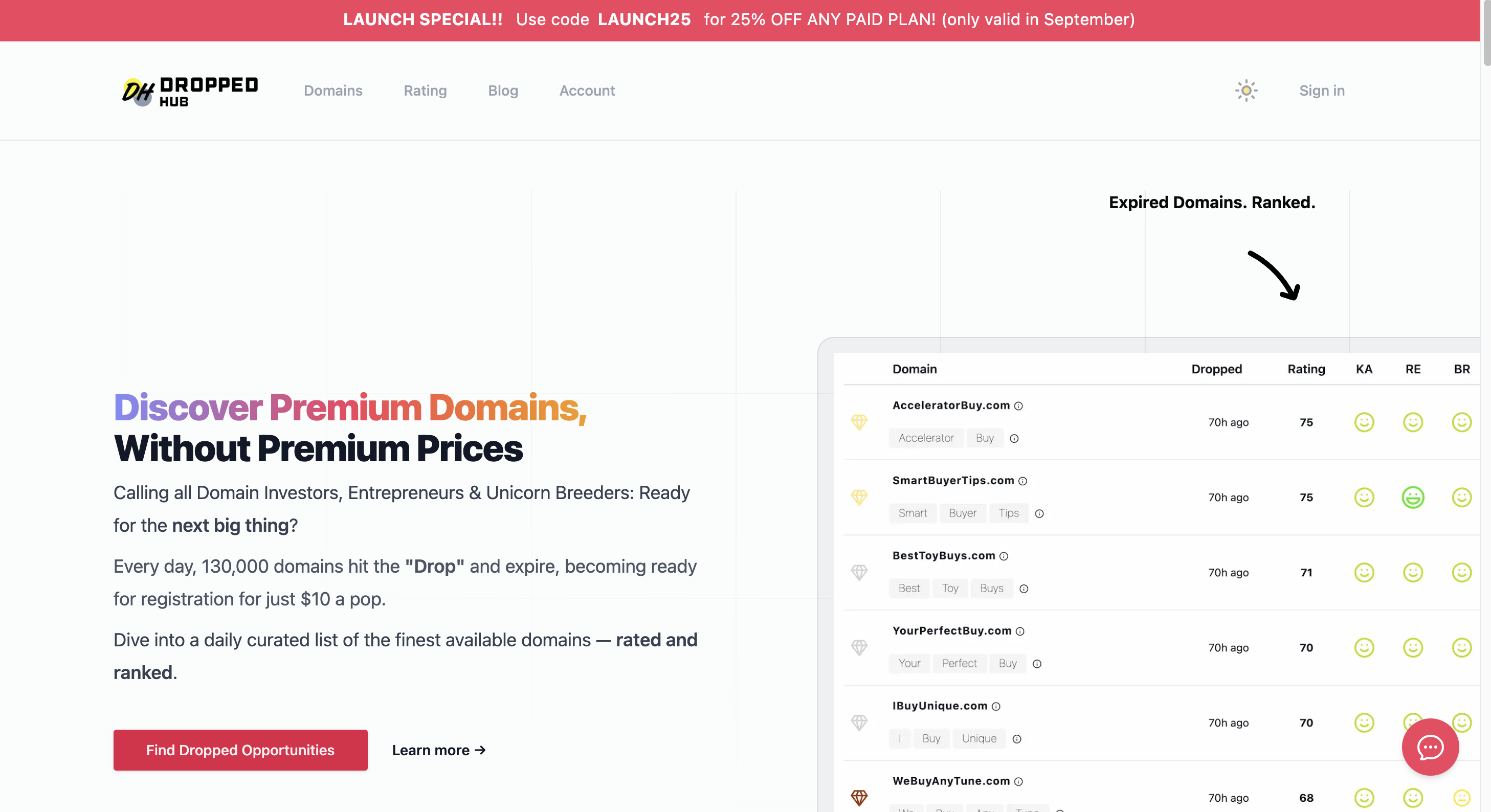The width and height of the screenshot is (1491, 812).
Task: Click the diamond icon beside IBuyUnique.com
Action: point(859,723)
